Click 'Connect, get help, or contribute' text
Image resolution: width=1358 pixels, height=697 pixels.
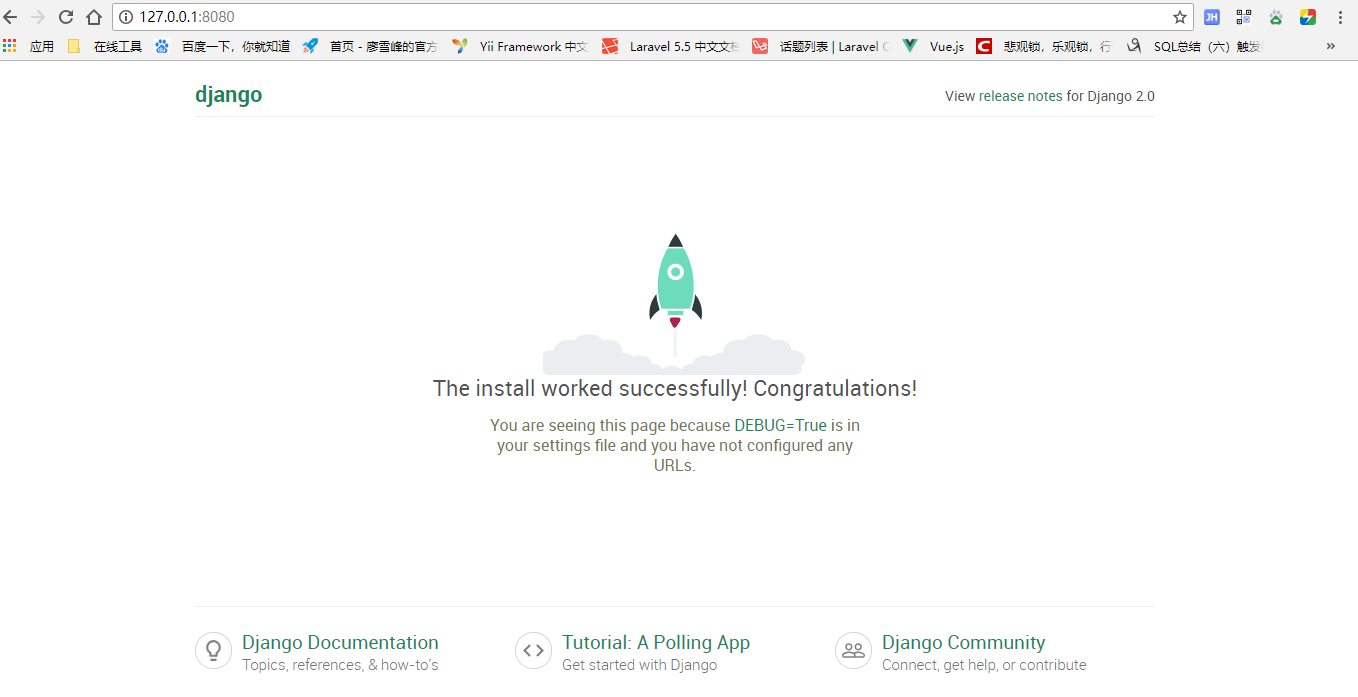(x=984, y=665)
